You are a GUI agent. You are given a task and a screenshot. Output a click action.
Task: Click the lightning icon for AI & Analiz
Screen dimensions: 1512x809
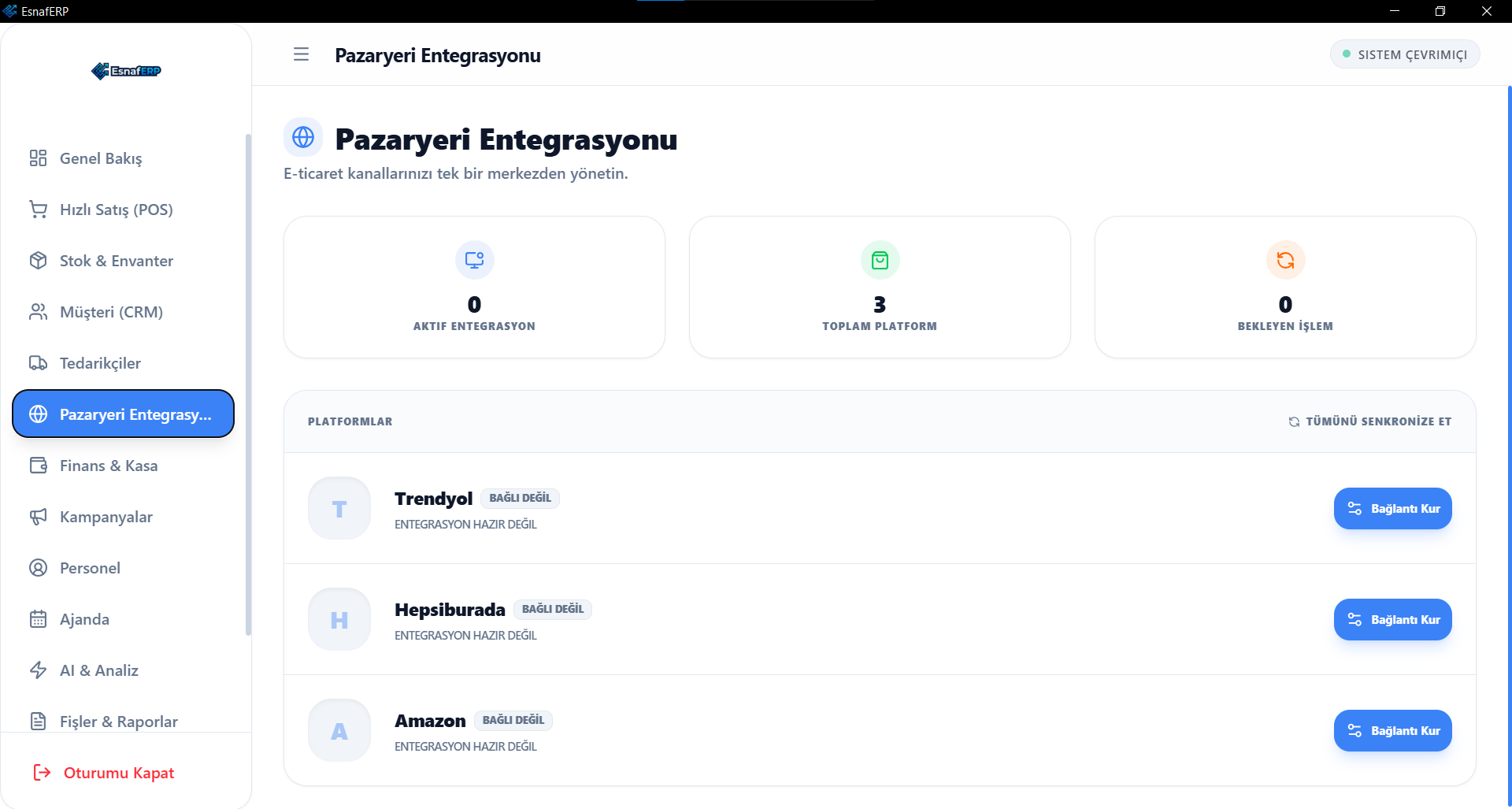(x=38, y=670)
